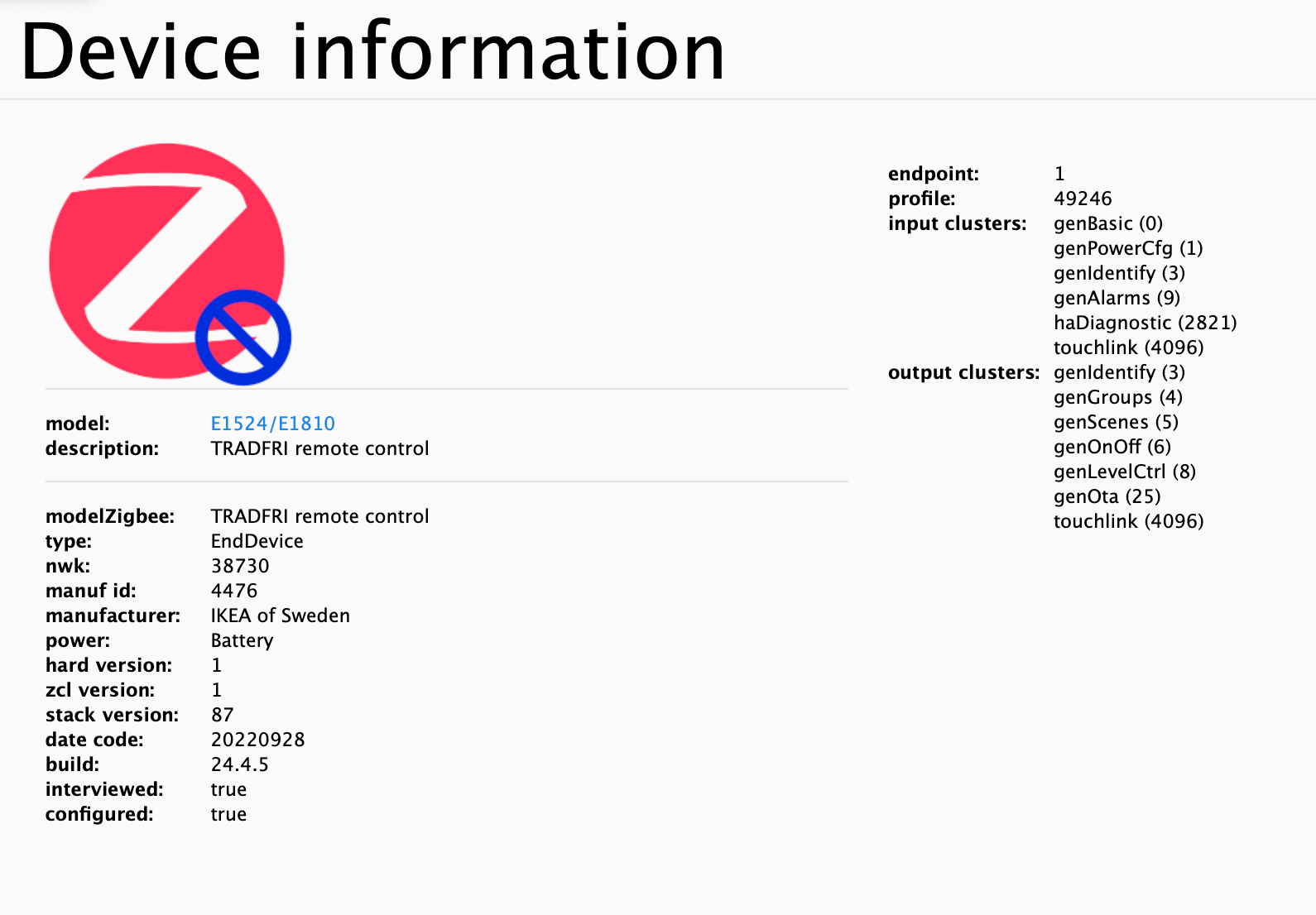Click the nwk value 38730
The image size is (1316, 915).
[x=240, y=566]
